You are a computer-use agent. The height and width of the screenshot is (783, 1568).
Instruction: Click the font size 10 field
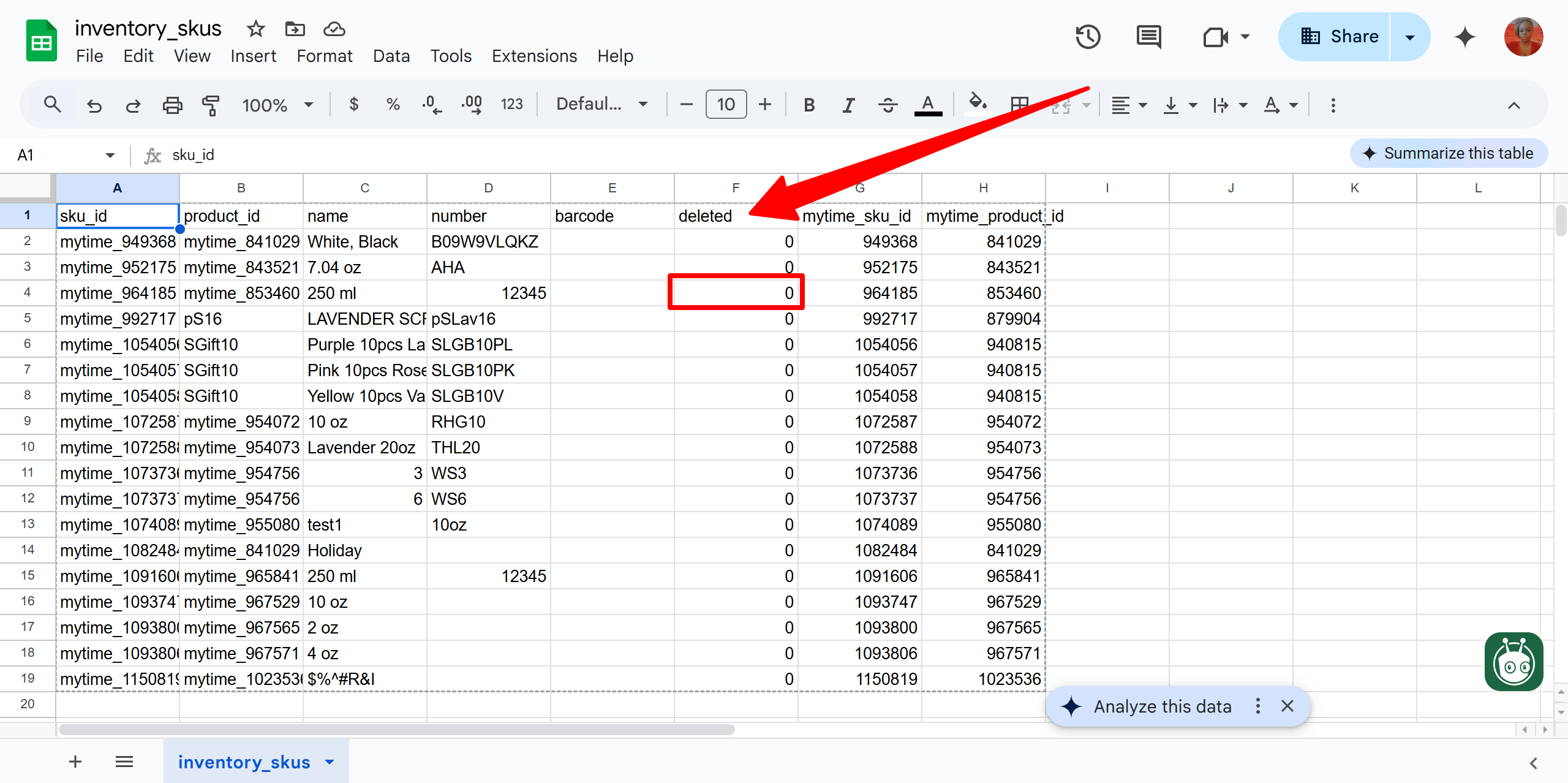726,104
